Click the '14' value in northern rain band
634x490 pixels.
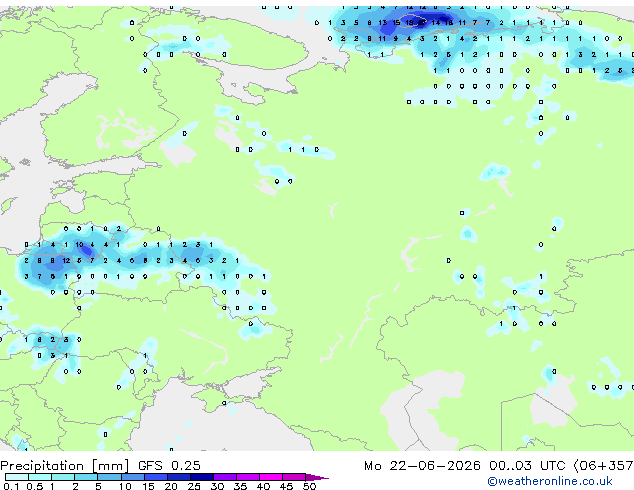click(435, 23)
